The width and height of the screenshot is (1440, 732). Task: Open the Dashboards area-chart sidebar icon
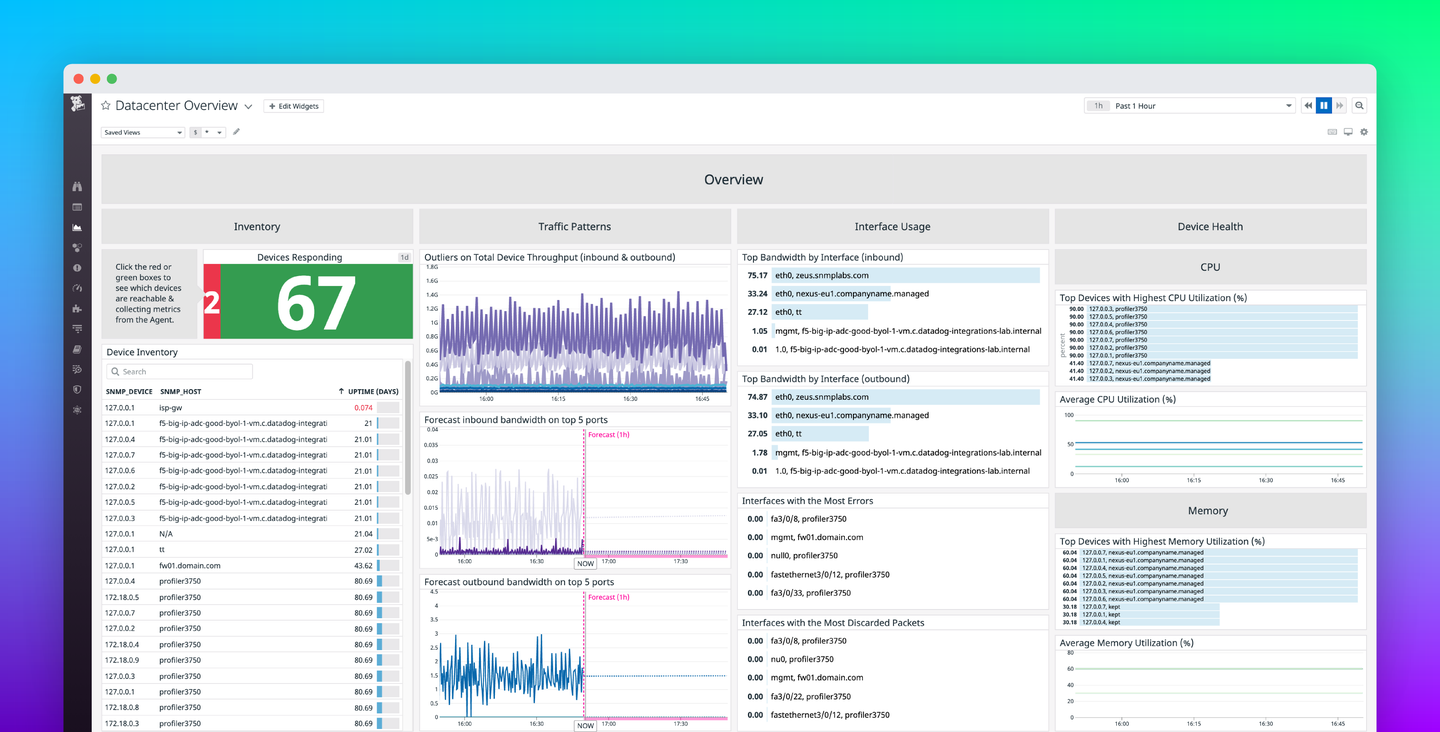click(x=77, y=227)
